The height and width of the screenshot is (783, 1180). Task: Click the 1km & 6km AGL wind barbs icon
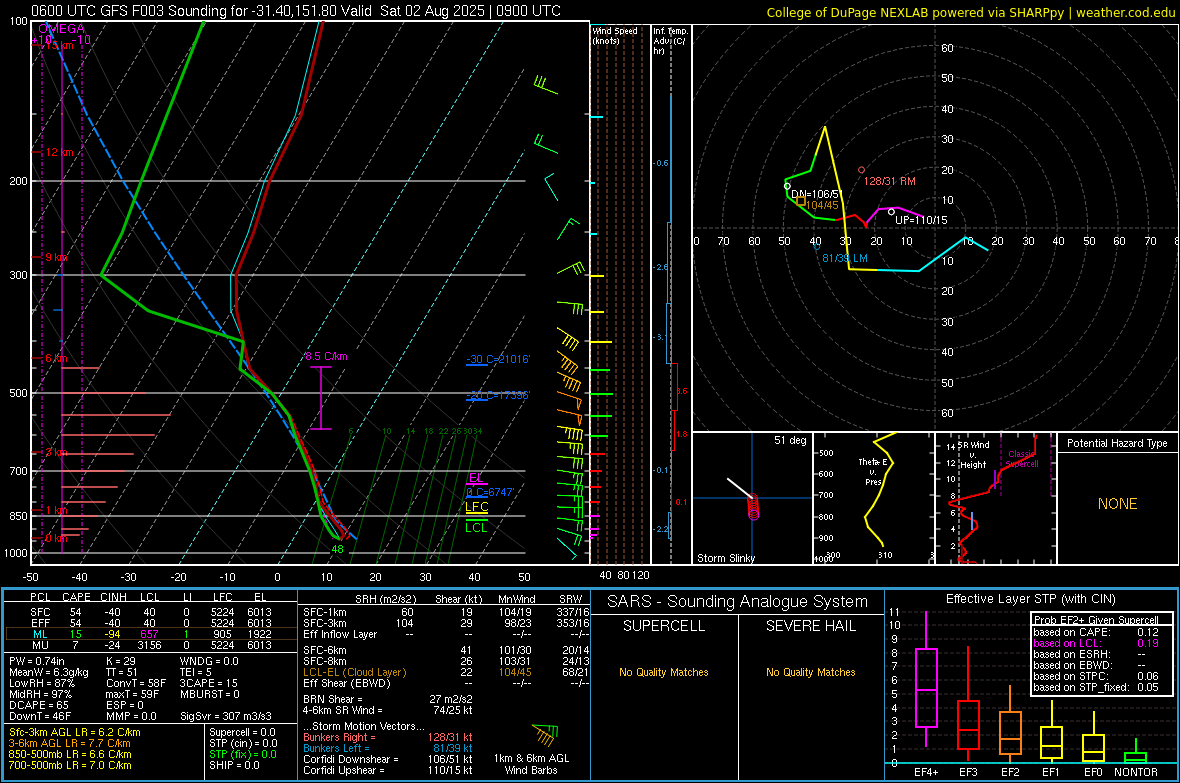click(545, 735)
